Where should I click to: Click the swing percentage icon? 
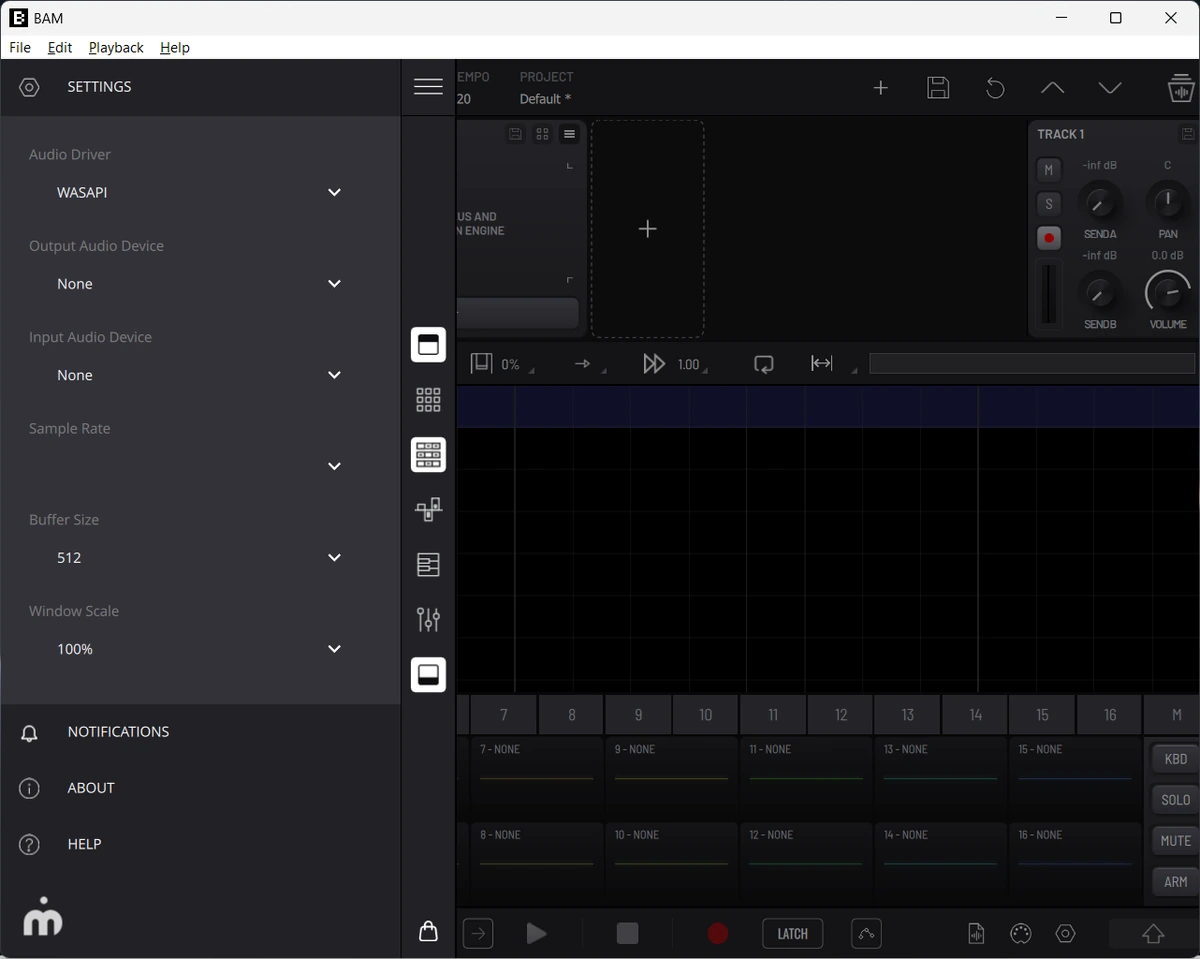coord(481,363)
